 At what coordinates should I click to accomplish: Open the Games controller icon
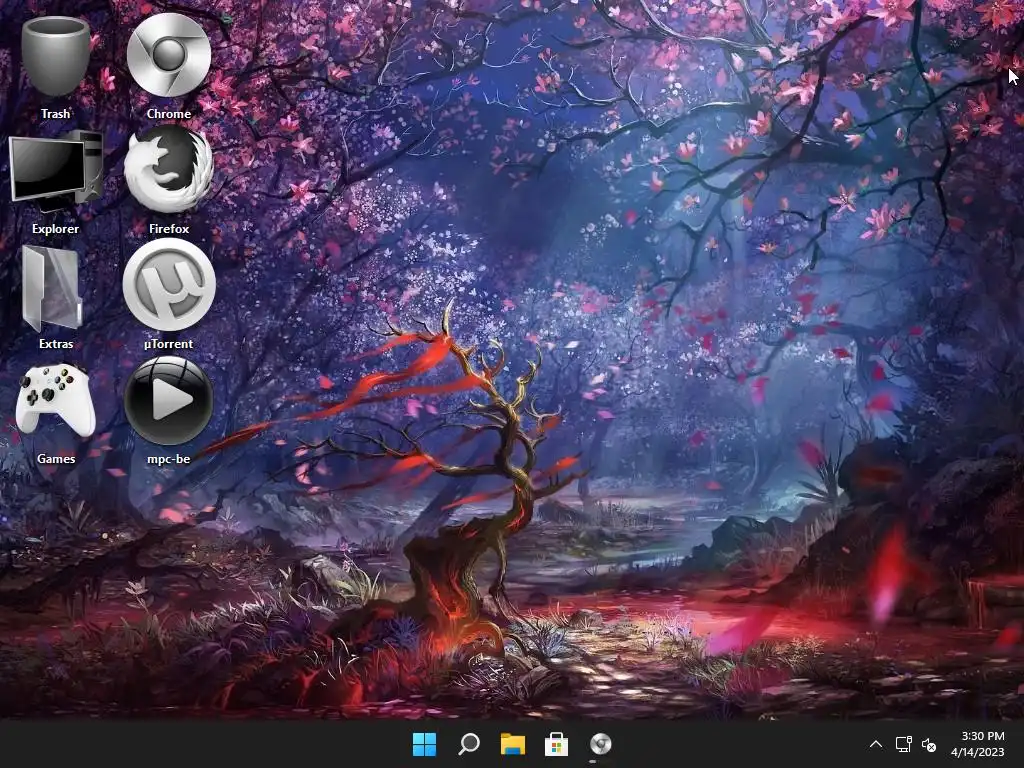(x=56, y=400)
